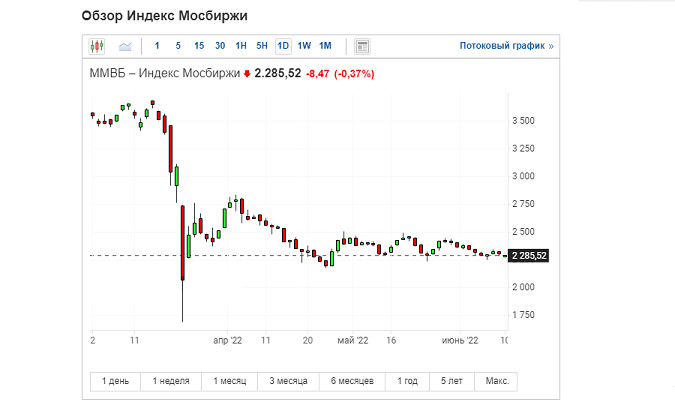
Task: Click the 3 000 price axis label
Action: coord(523,176)
